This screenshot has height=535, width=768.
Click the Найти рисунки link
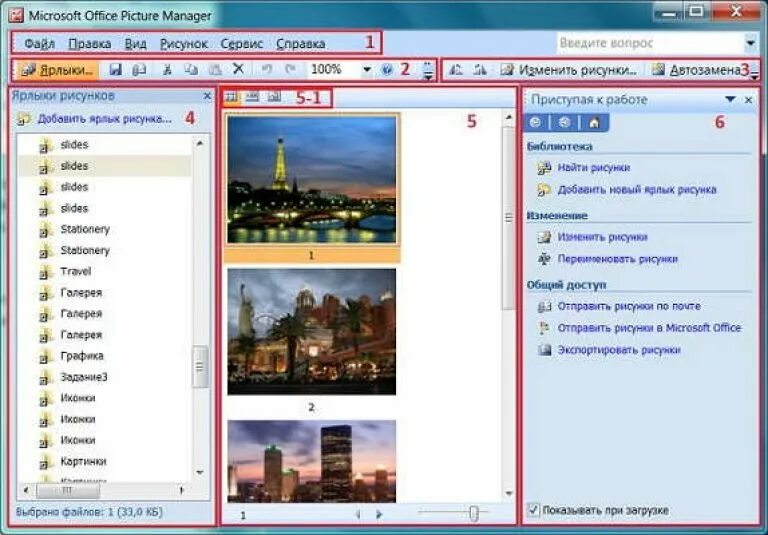(594, 168)
